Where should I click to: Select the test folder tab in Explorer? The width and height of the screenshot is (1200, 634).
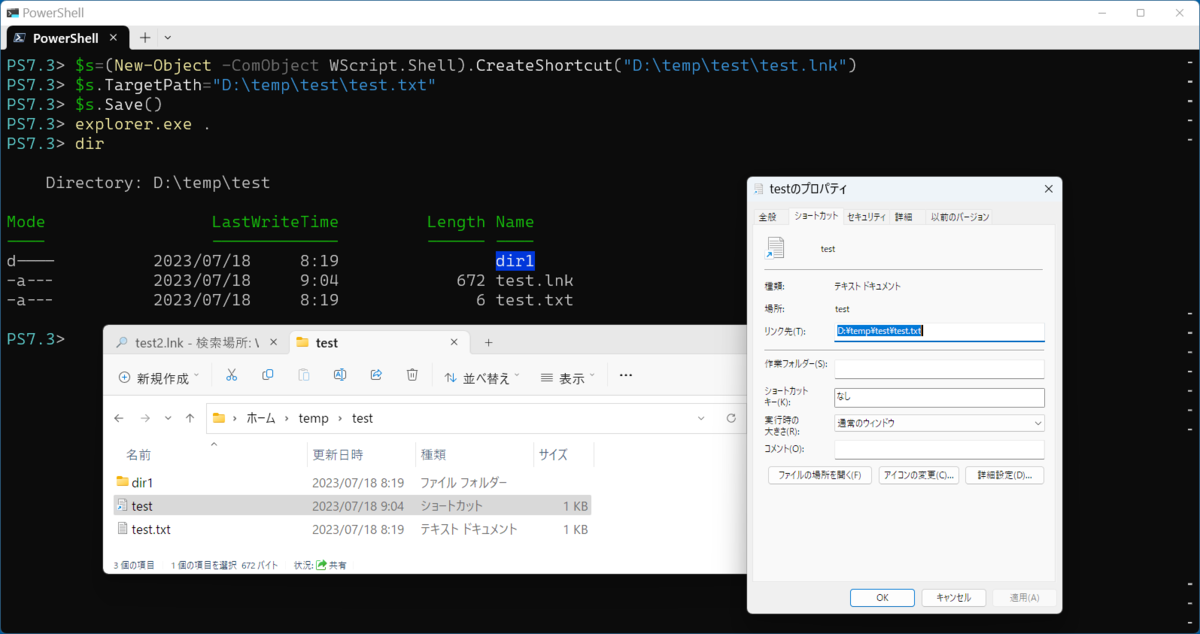[378, 343]
